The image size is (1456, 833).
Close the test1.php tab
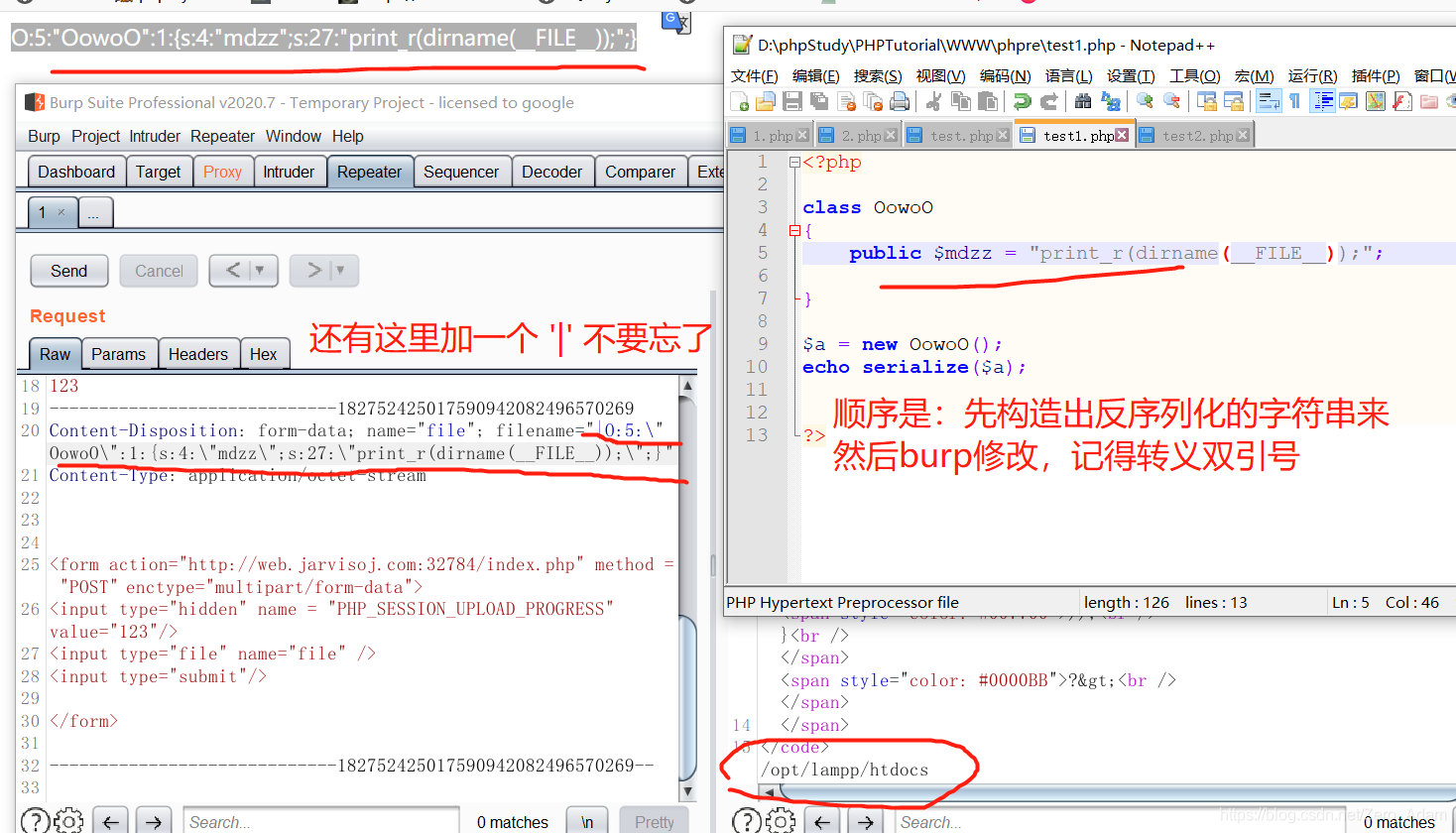(1122, 135)
